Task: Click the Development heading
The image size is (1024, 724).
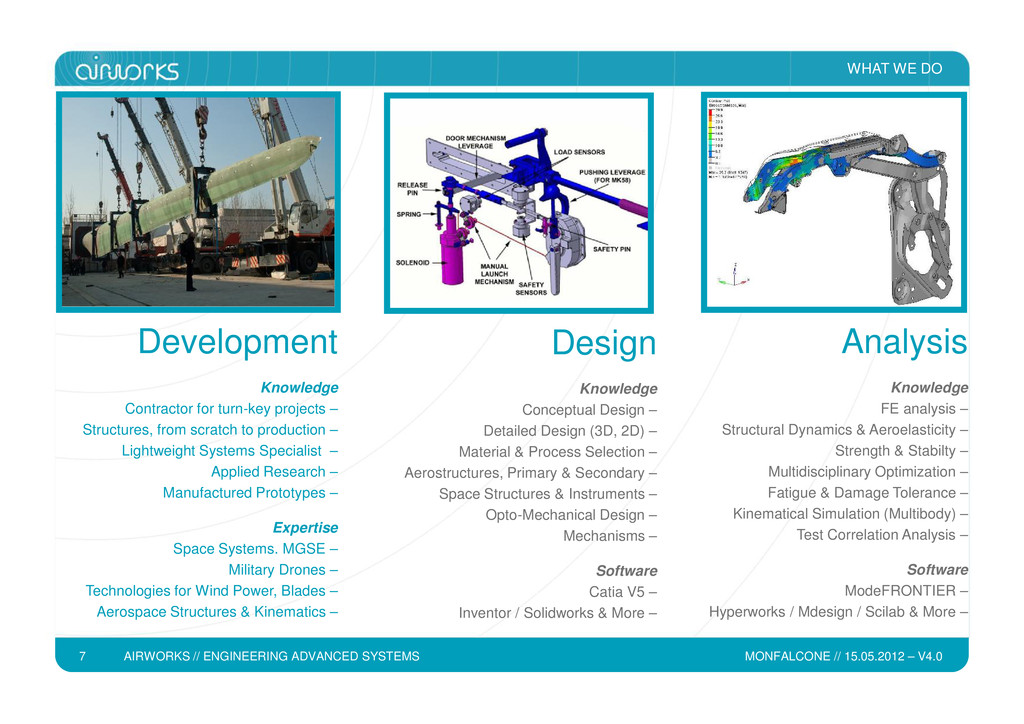Action: [x=238, y=343]
